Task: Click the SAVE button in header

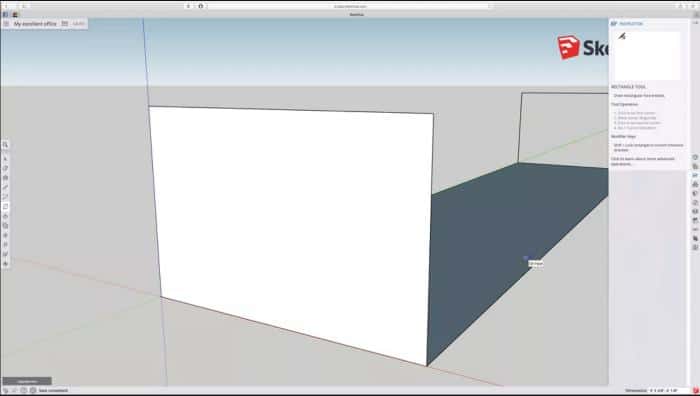Action: point(79,24)
